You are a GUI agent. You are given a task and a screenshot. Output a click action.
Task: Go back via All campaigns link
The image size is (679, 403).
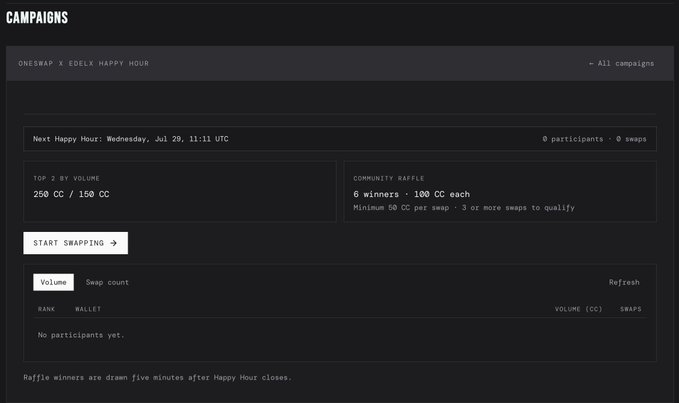[x=621, y=63]
